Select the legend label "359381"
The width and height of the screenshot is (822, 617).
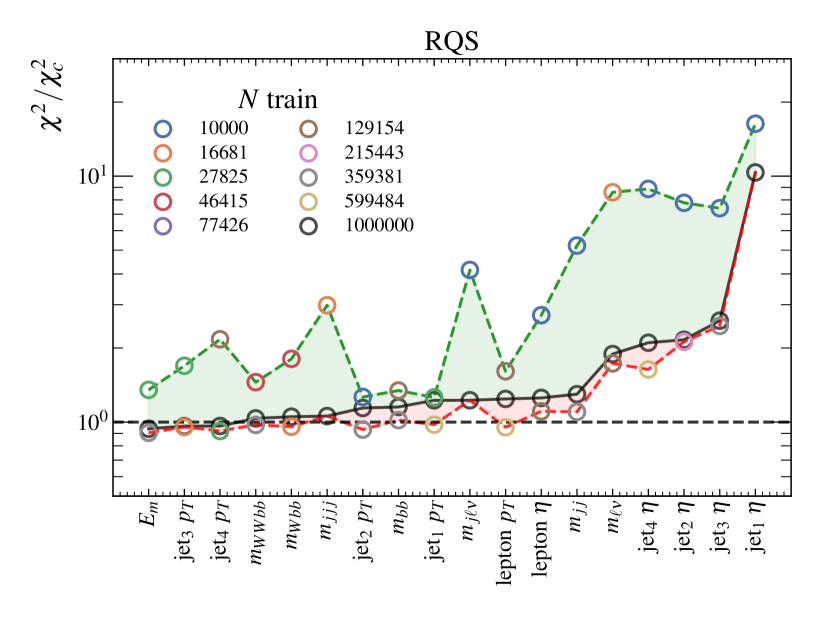tap(374, 177)
